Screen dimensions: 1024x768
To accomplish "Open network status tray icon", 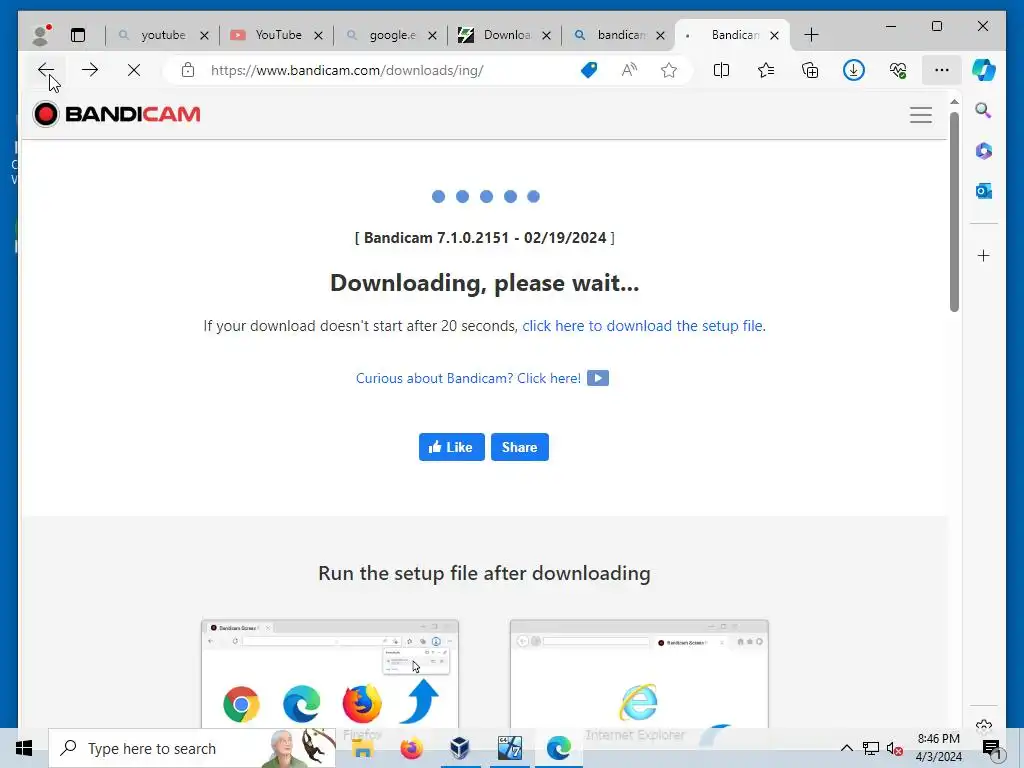I will (871, 748).
